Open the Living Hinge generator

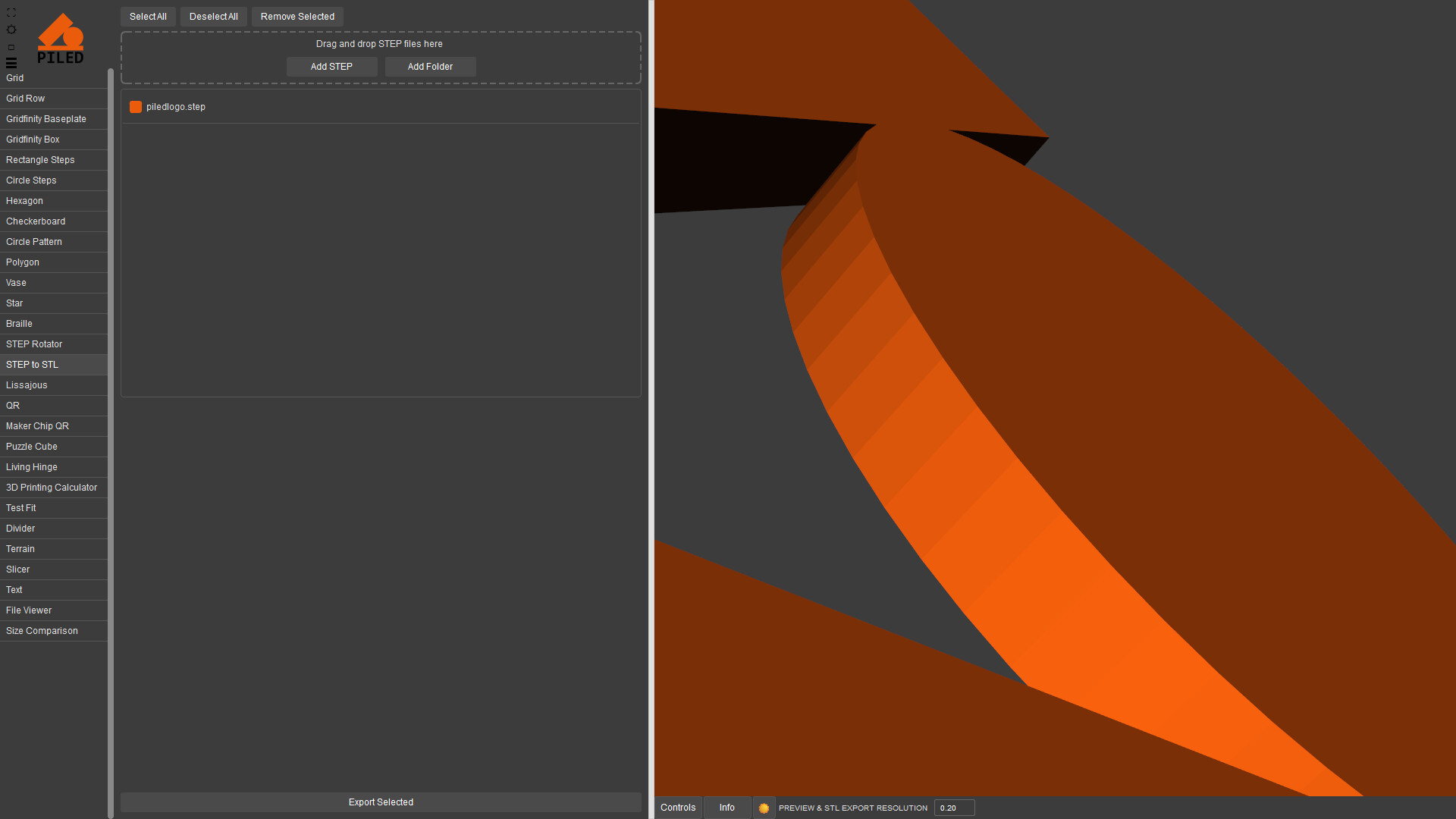pyautogui.click(x=32, y=467)
